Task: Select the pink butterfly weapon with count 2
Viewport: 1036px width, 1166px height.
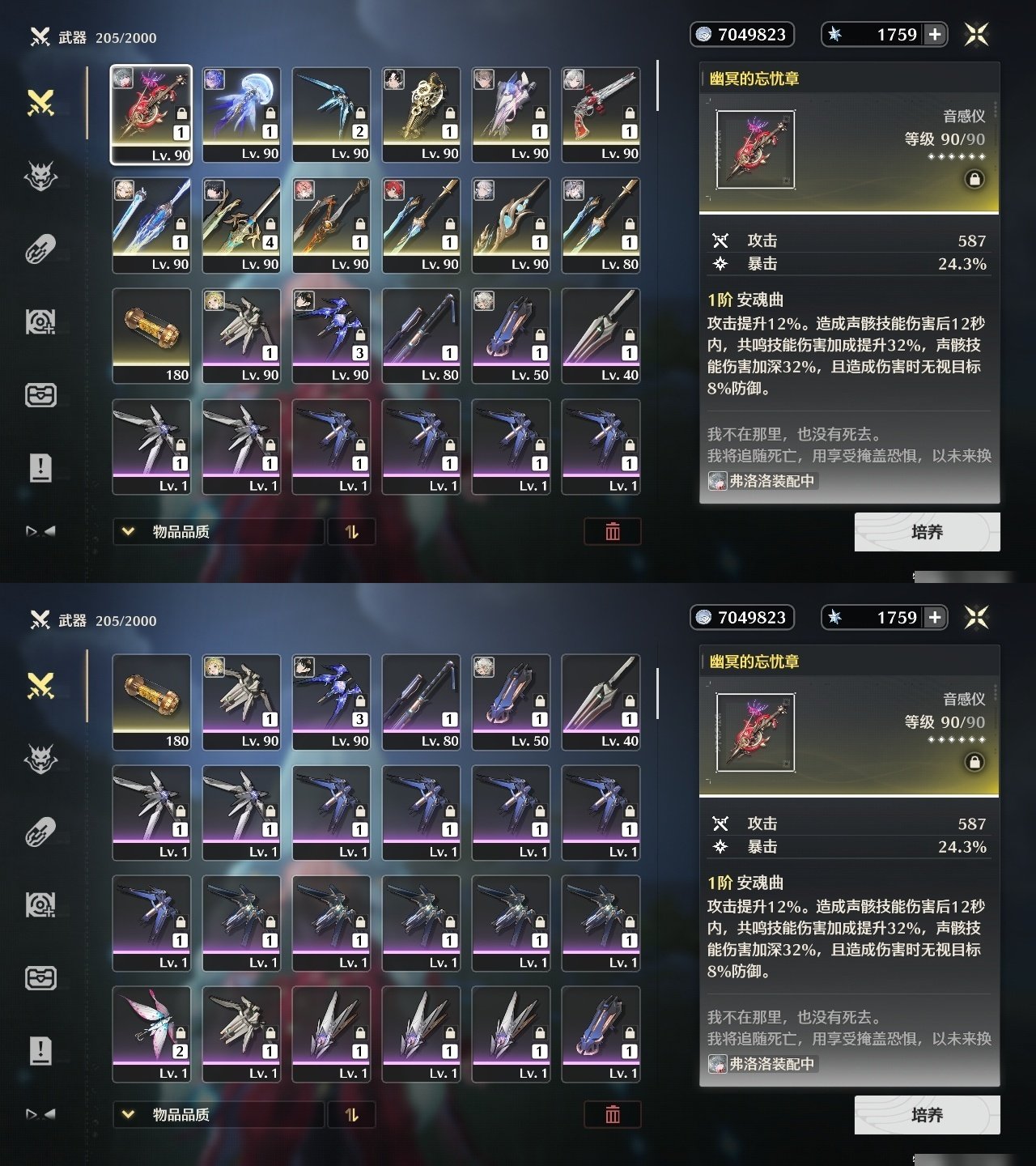Action: [x=151, y=1034]
